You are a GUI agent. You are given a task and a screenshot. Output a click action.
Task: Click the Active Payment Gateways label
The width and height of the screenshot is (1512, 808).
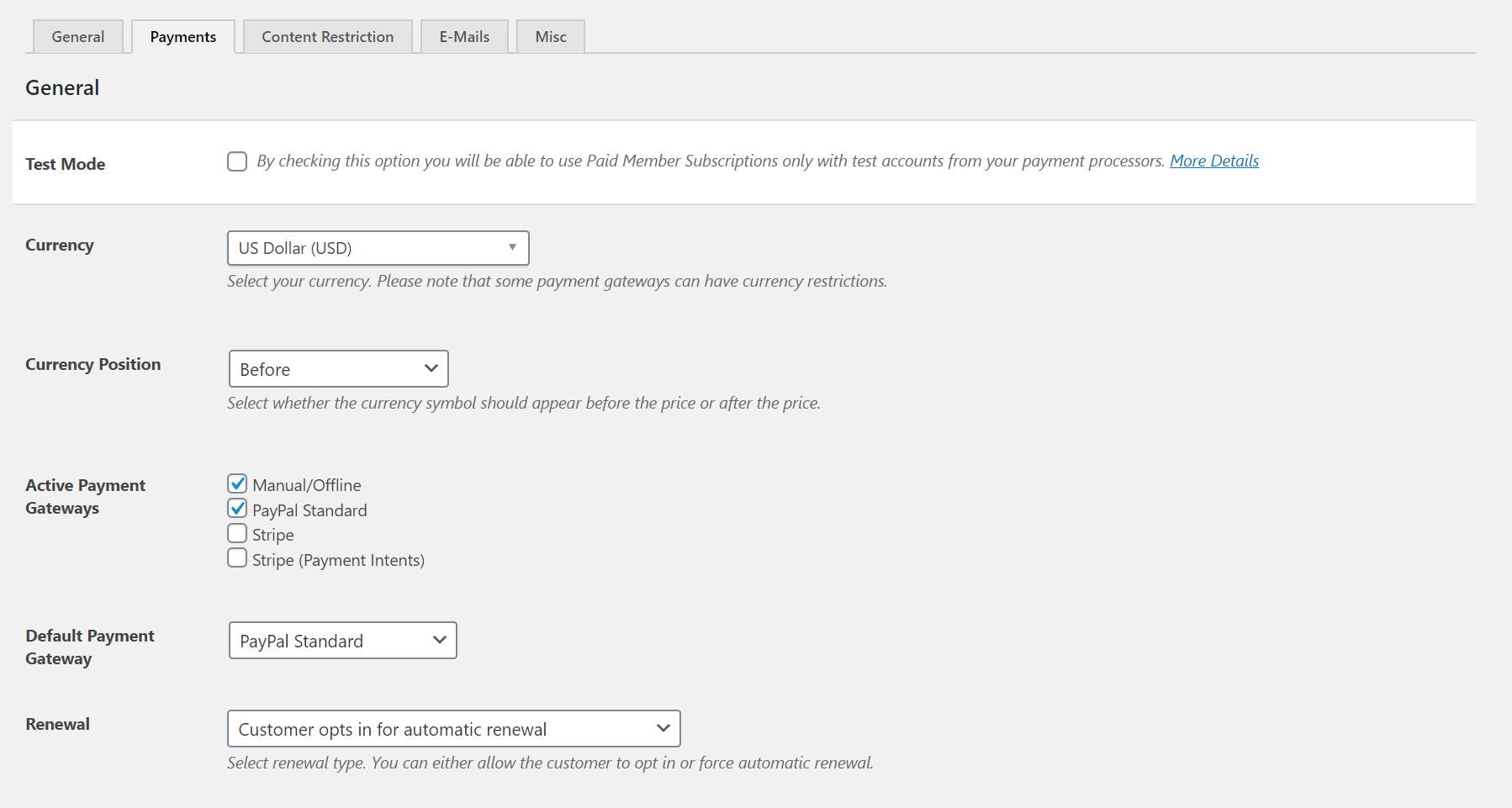pos(86,497)
